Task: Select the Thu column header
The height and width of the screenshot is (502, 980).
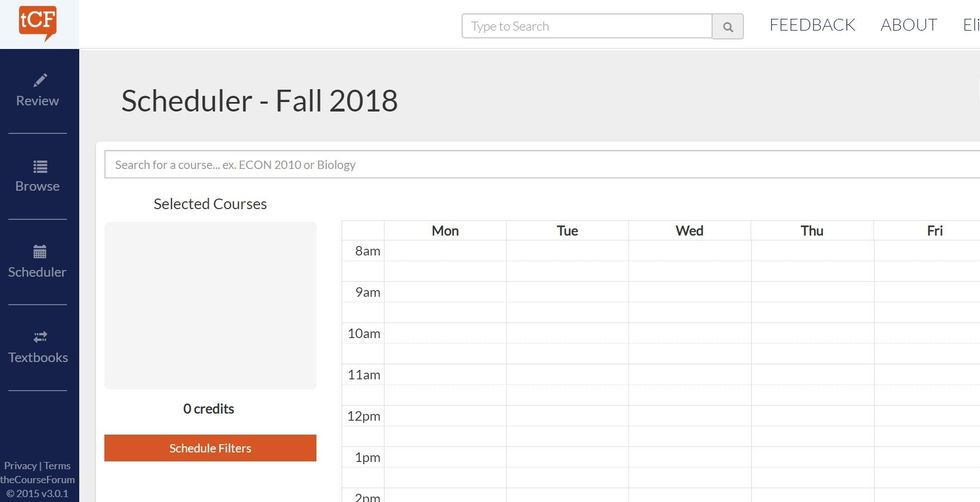Action: (812, 231)
